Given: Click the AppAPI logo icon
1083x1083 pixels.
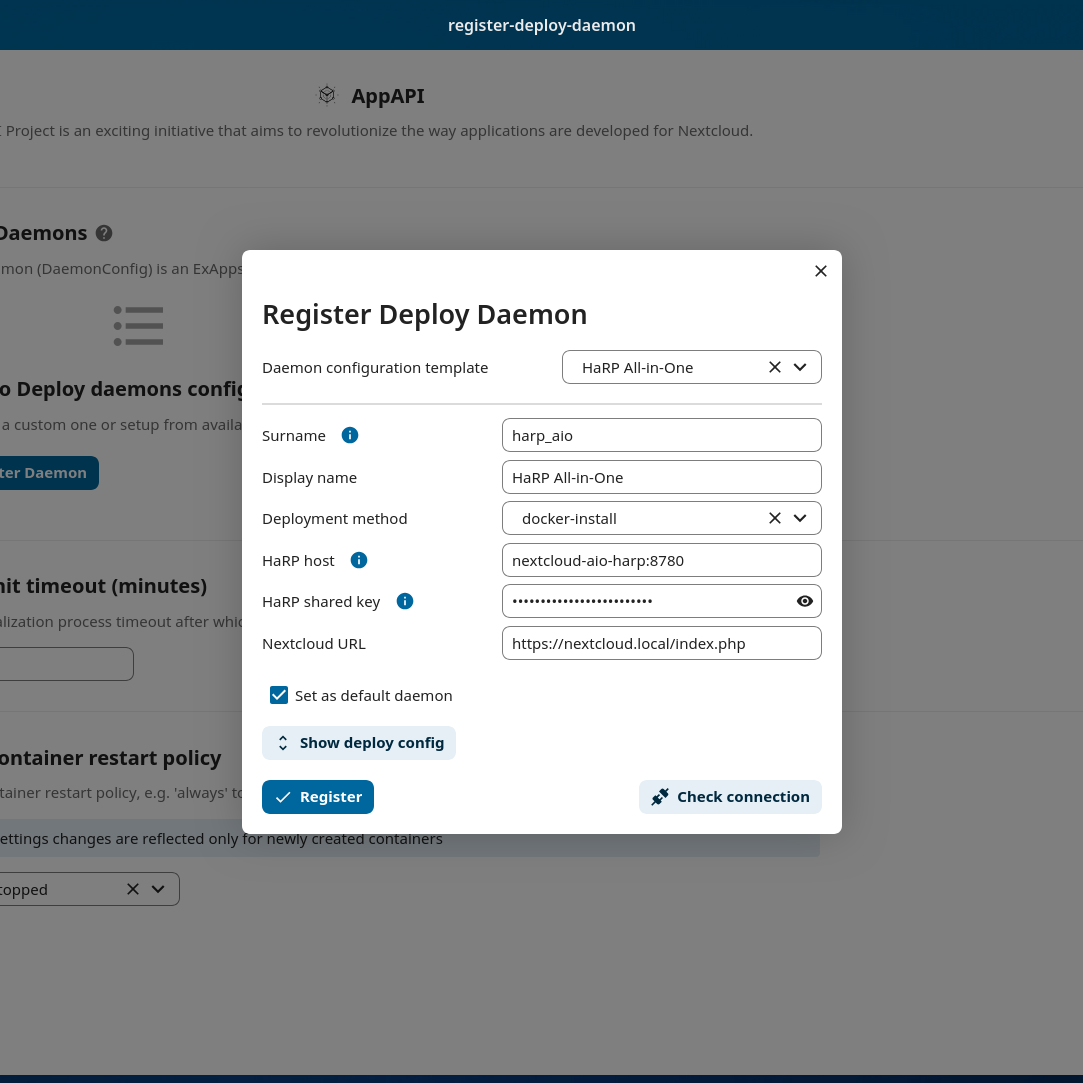Looking at the screenshot, I should 327,95.
